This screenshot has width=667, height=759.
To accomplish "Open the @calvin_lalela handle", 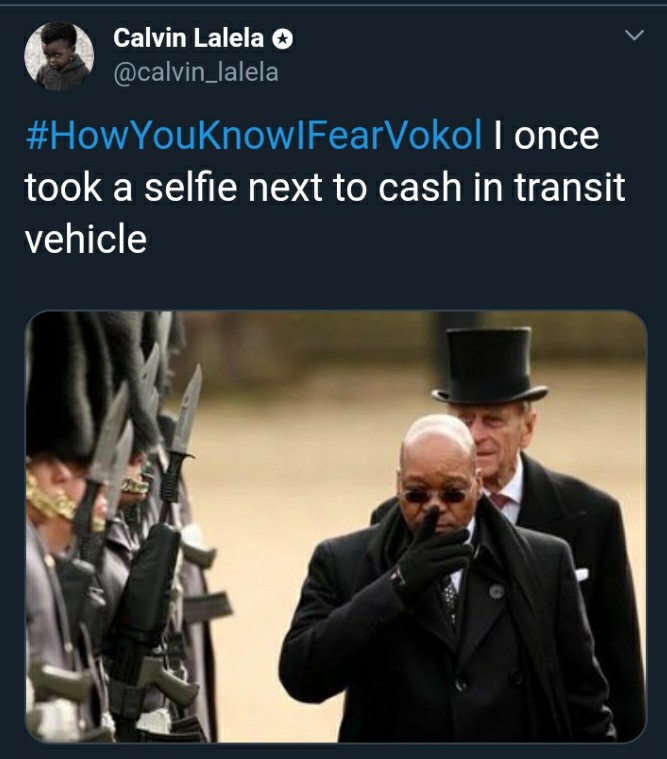I will [196, 73].
